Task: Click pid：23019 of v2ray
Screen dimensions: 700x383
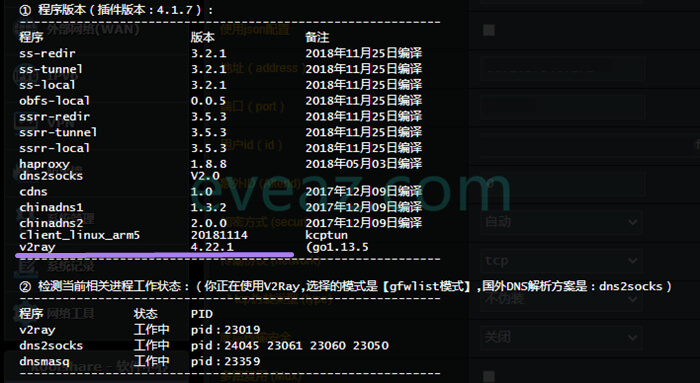Action: tap(225, 330)
